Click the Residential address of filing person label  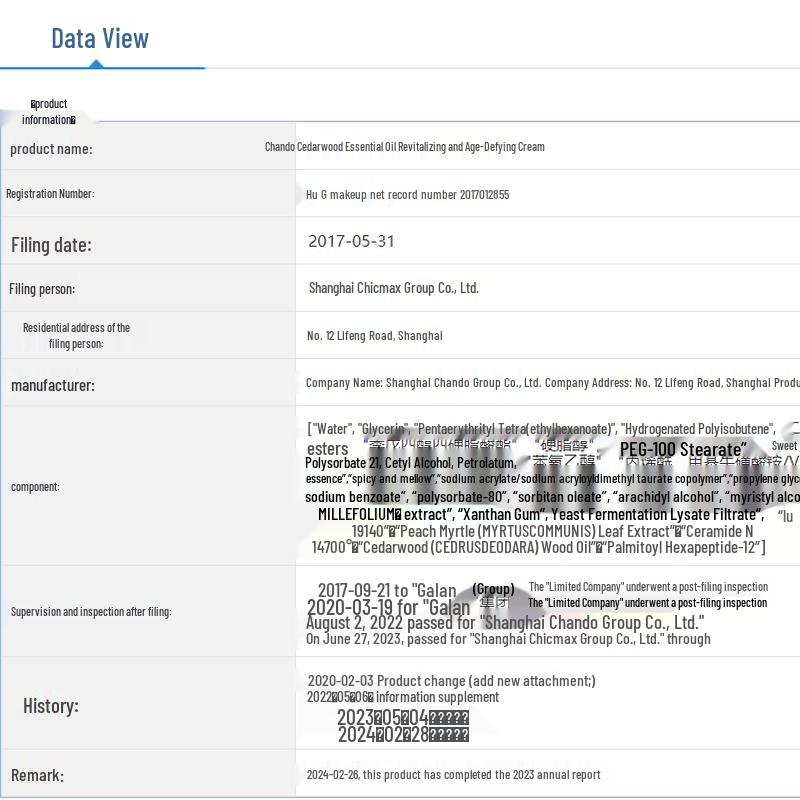point(77,335)
